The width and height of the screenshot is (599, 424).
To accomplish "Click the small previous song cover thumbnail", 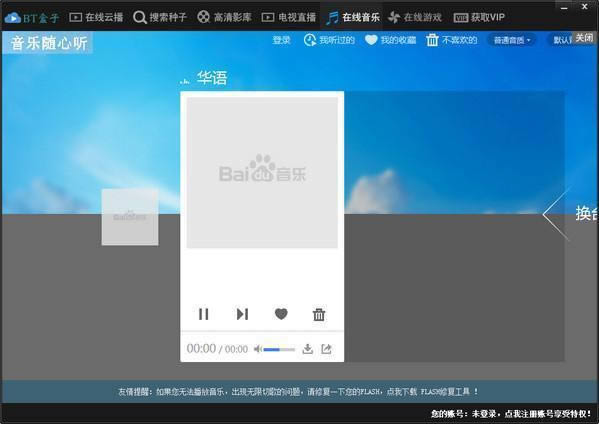I will tap(130, 217).
